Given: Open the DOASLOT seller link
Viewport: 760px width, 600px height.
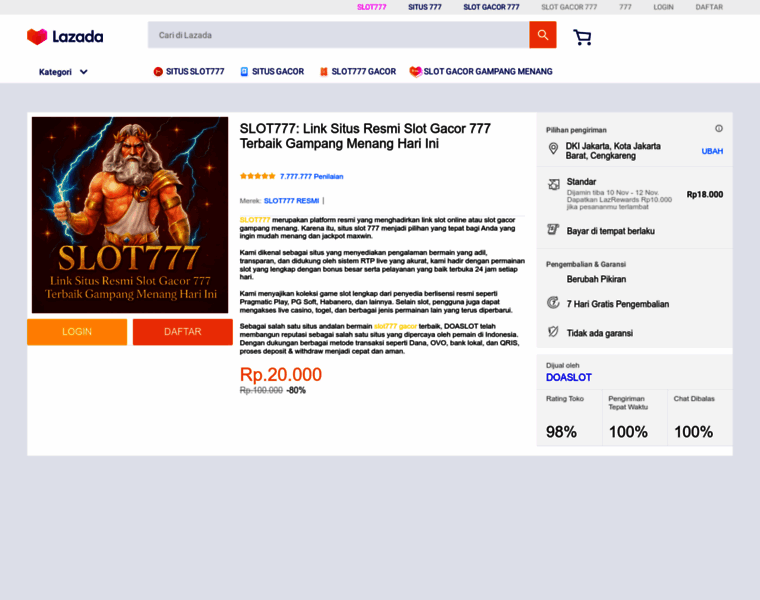Looking at the screenshot, I should tap(569, 378).
